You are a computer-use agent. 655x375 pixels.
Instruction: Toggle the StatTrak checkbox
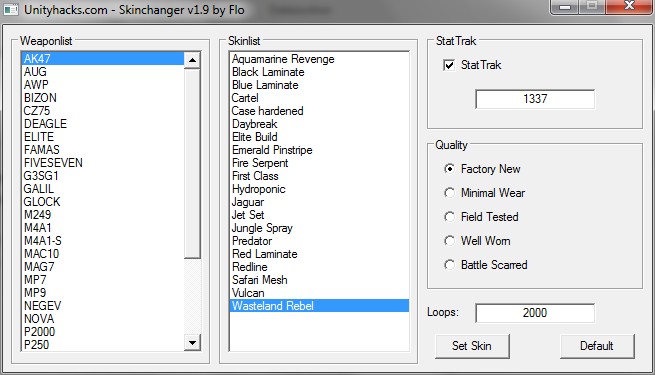[x=449, y=65]
